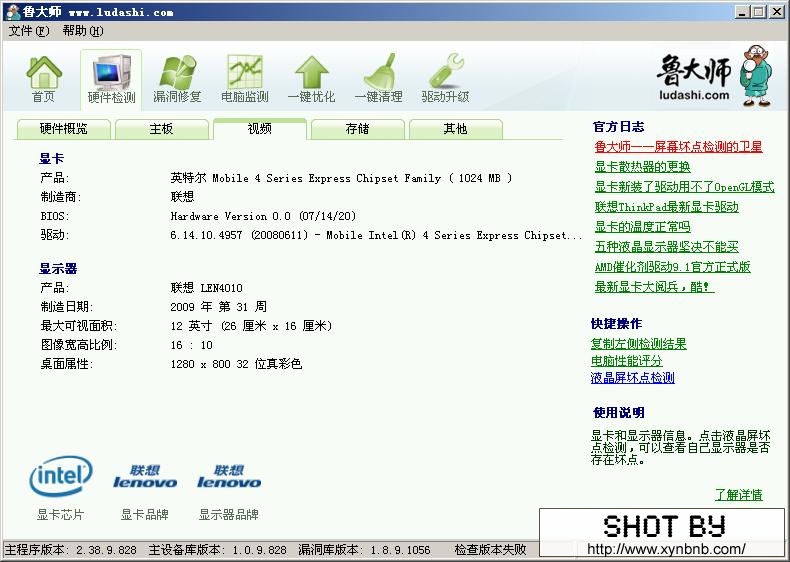Click the graphics manufacturer value 联想
Image resolution: width=790 pixels, height=562 pixels.
[x=182, y=197]
